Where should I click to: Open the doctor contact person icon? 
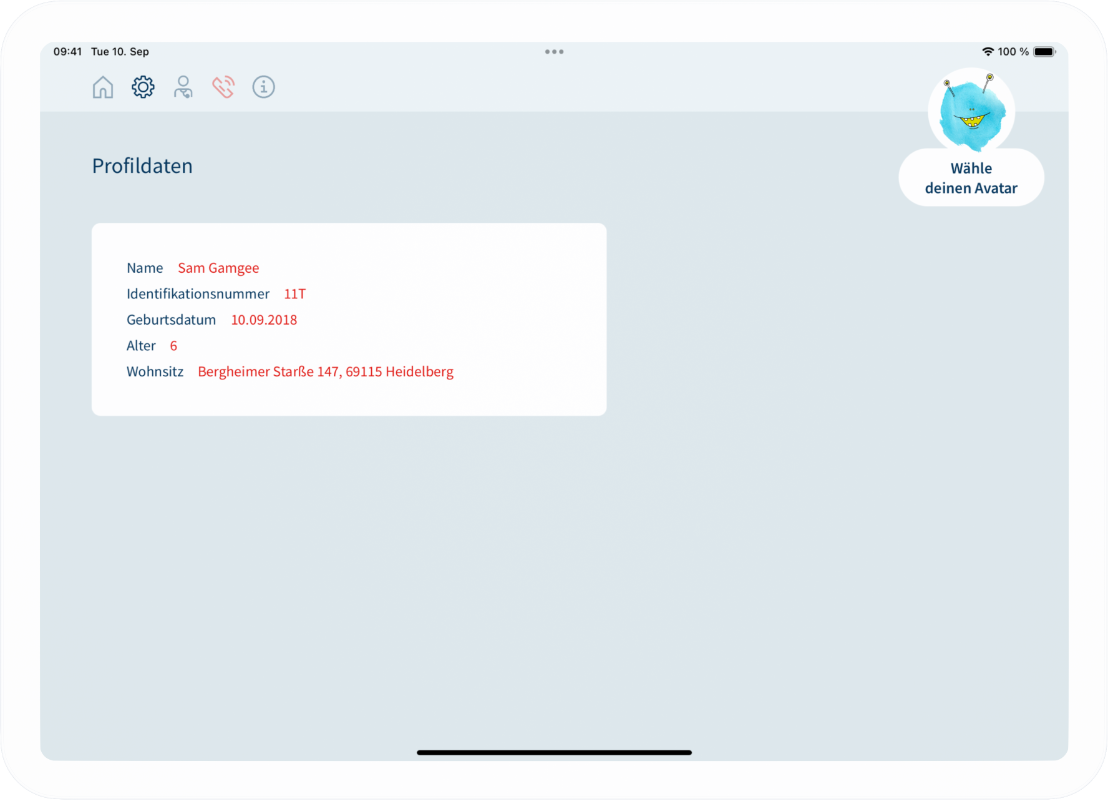183,88
